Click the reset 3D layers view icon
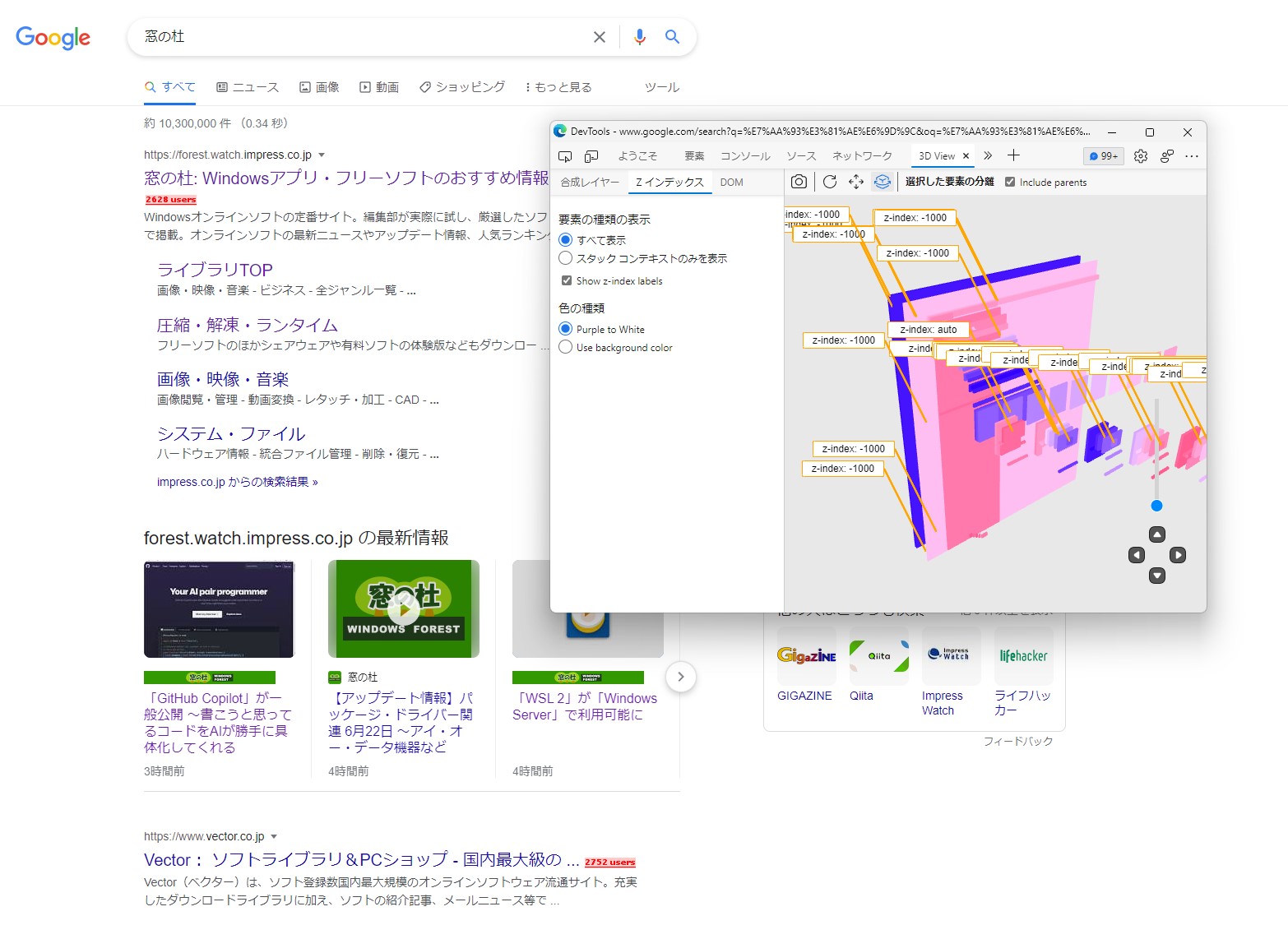Screen dimensions: 1288x939 point(882,182)
